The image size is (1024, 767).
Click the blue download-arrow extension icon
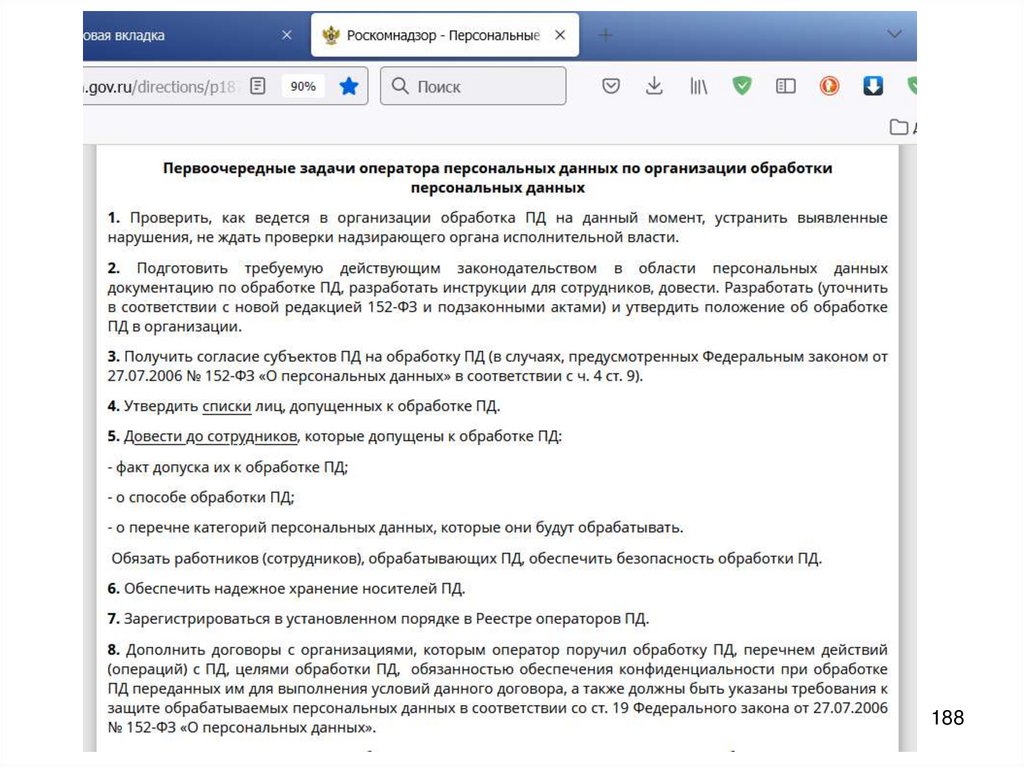[873, 86]
